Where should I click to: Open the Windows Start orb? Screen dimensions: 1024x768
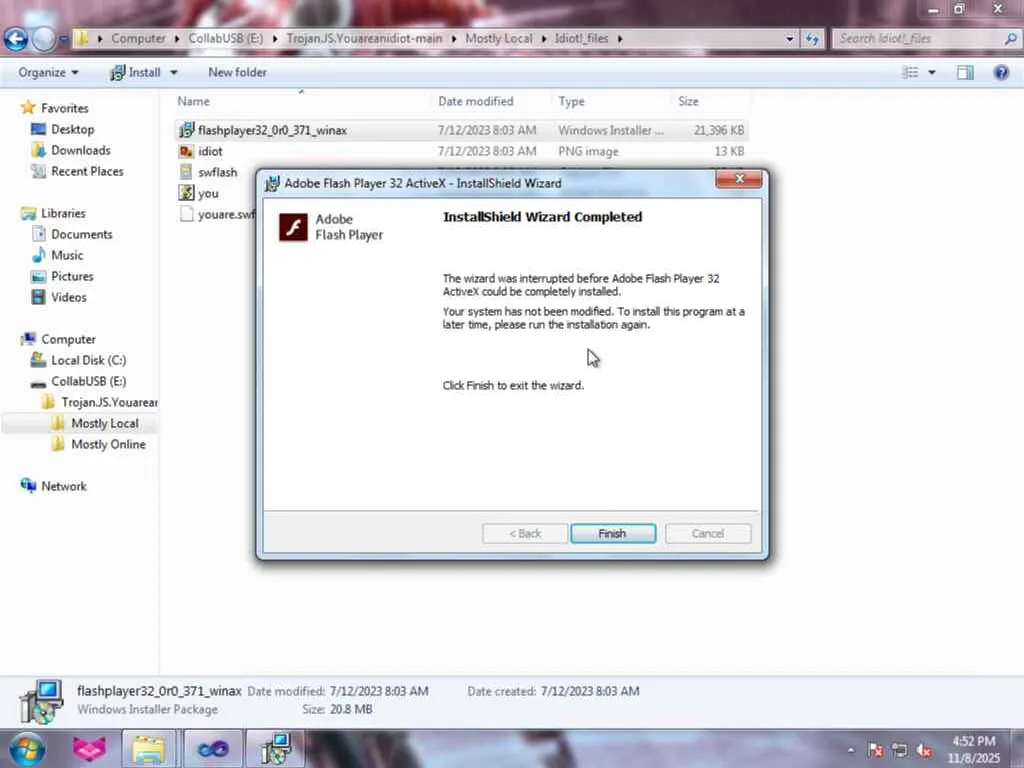[x=27, y=749]
